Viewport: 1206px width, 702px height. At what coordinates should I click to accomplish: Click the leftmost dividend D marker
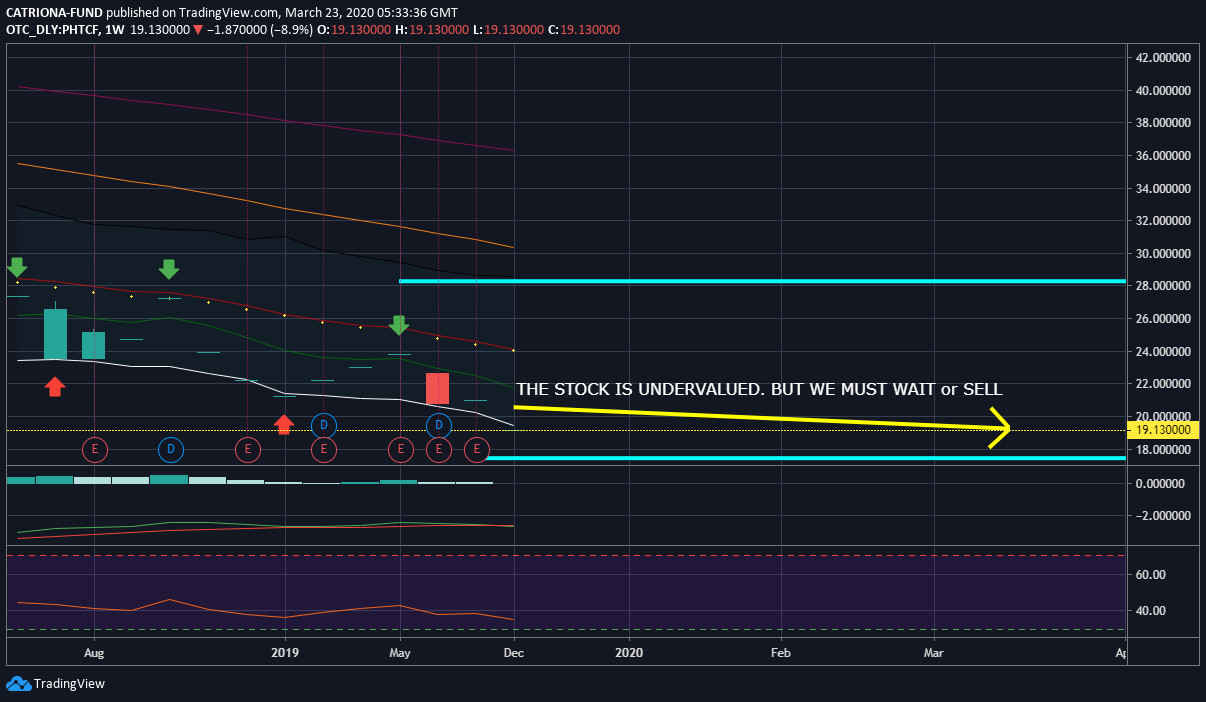pos(170,450)
